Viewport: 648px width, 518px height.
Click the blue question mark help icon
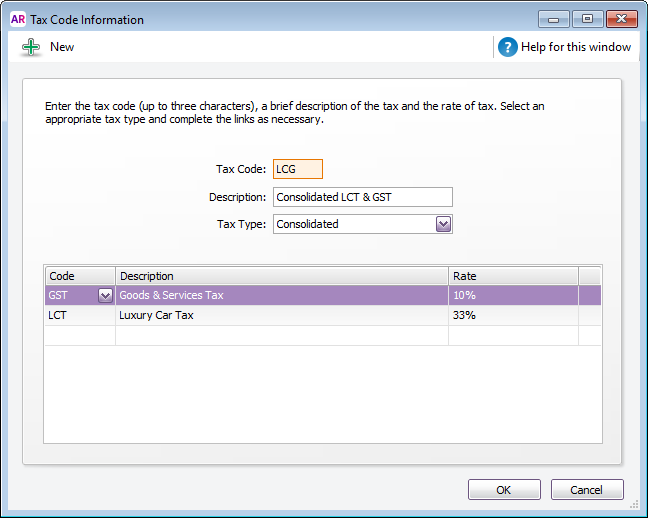pos(508,47)
